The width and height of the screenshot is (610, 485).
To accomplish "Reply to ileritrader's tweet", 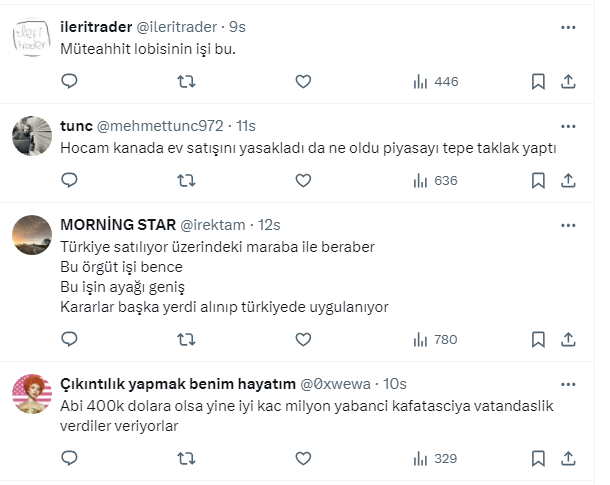I will (x=69, y=81).
